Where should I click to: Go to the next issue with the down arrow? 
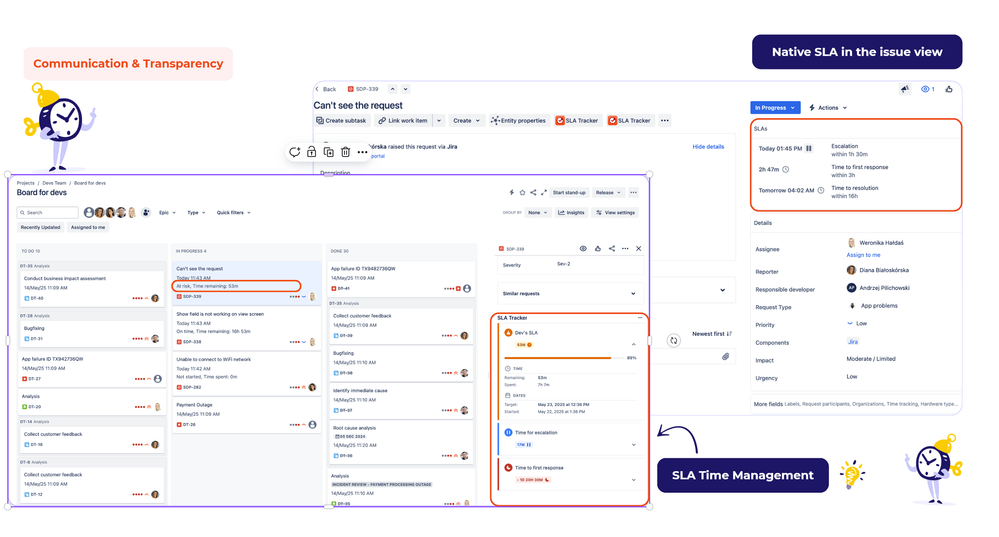[x=405, y=89]
